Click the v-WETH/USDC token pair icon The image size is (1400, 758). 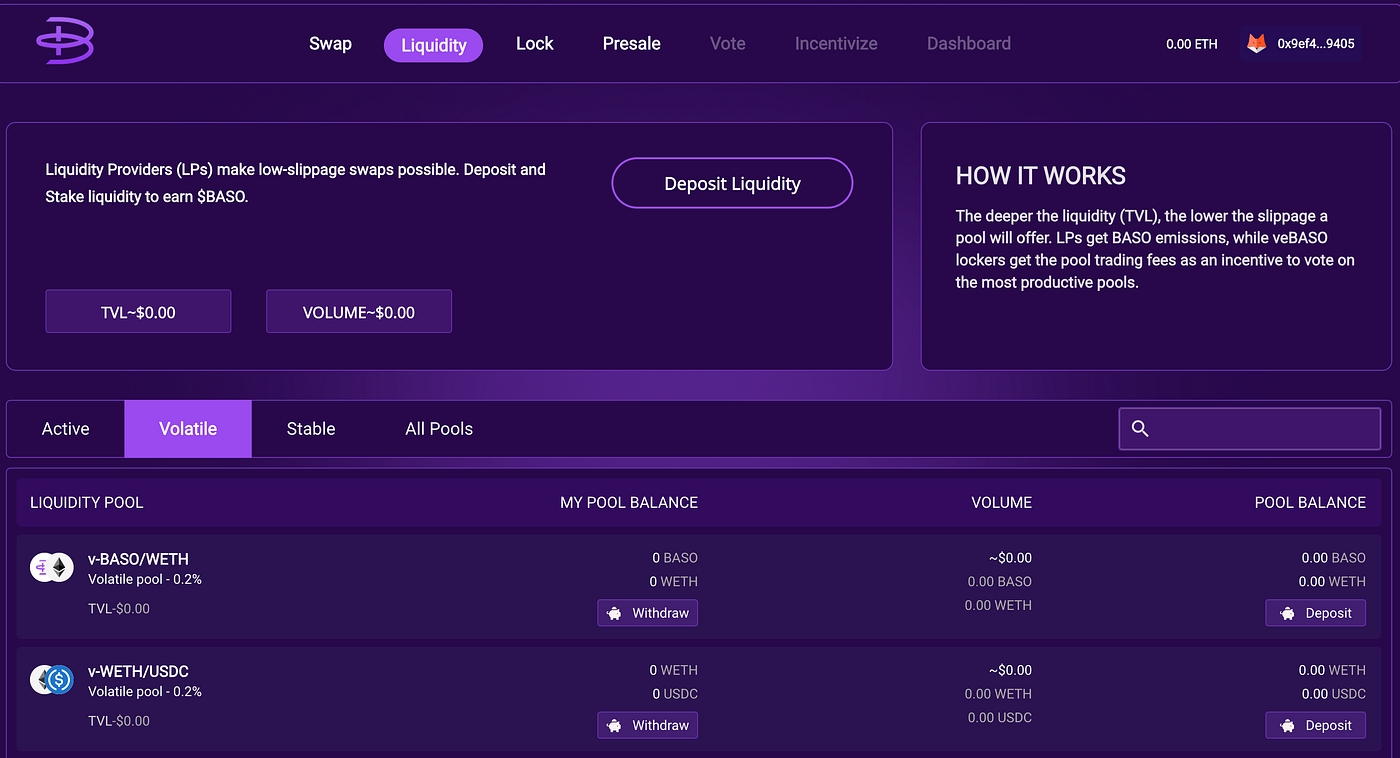click(51, 680)
